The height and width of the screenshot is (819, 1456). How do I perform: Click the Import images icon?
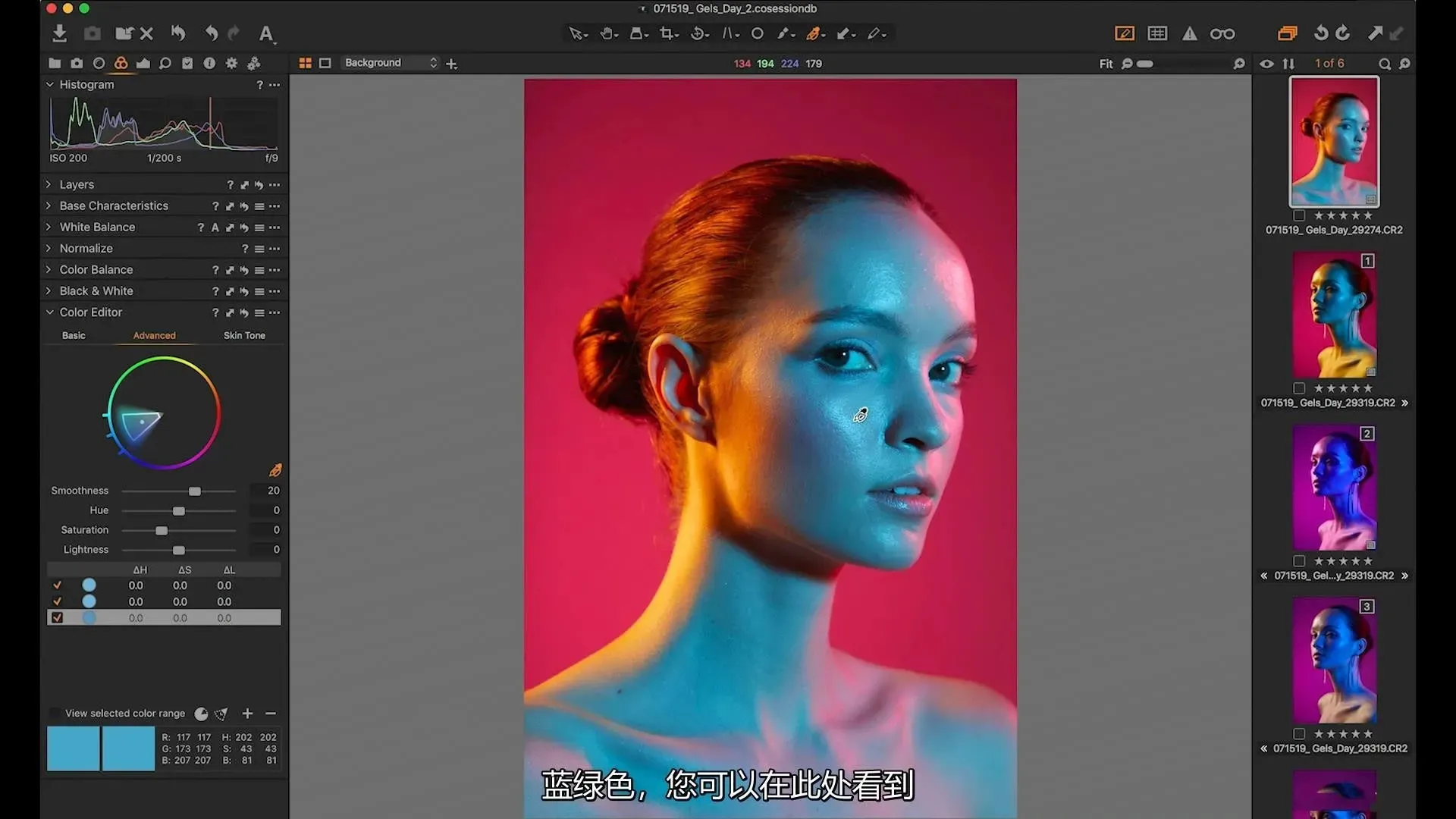59,33
